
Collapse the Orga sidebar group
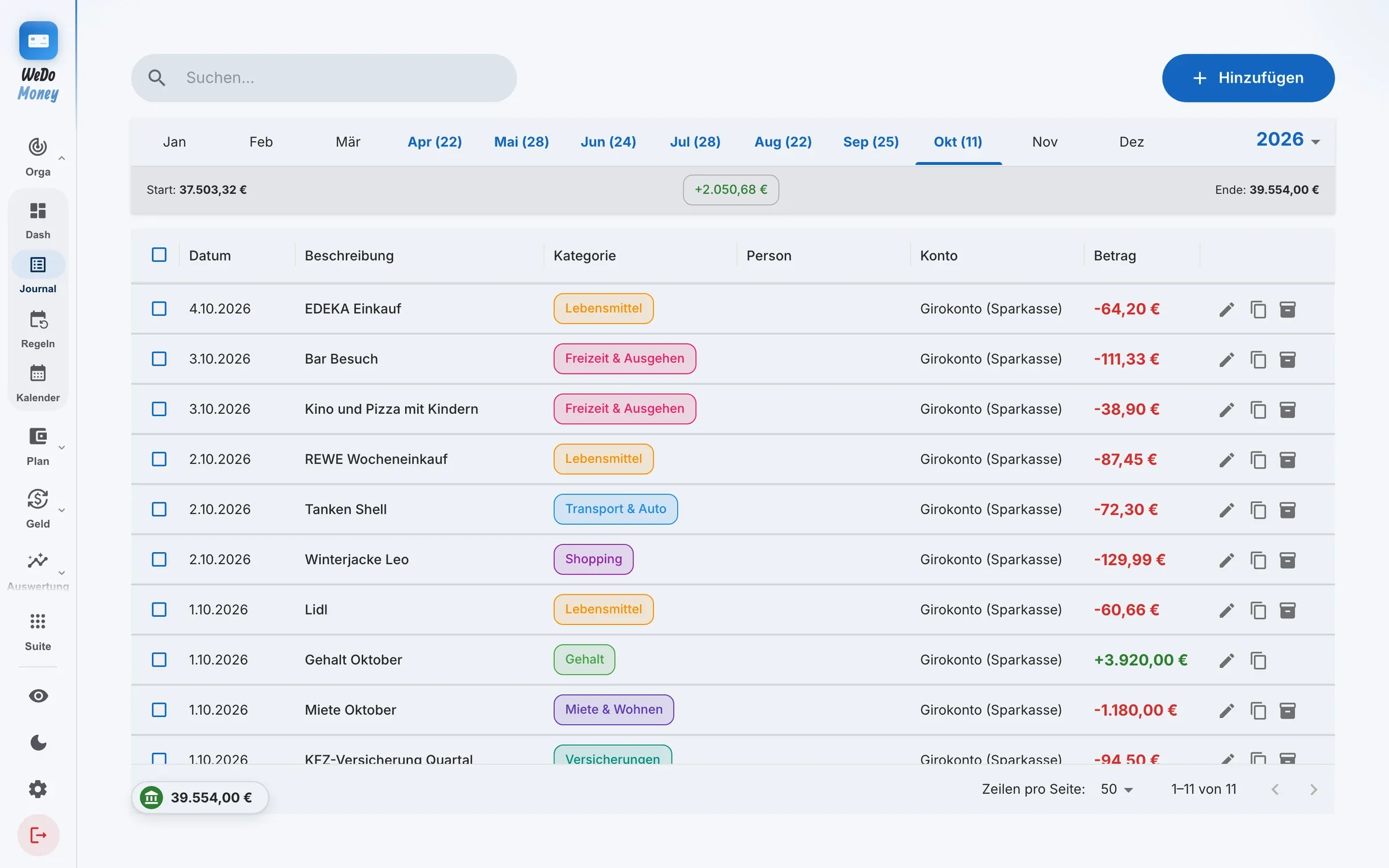tap(61, 158)
